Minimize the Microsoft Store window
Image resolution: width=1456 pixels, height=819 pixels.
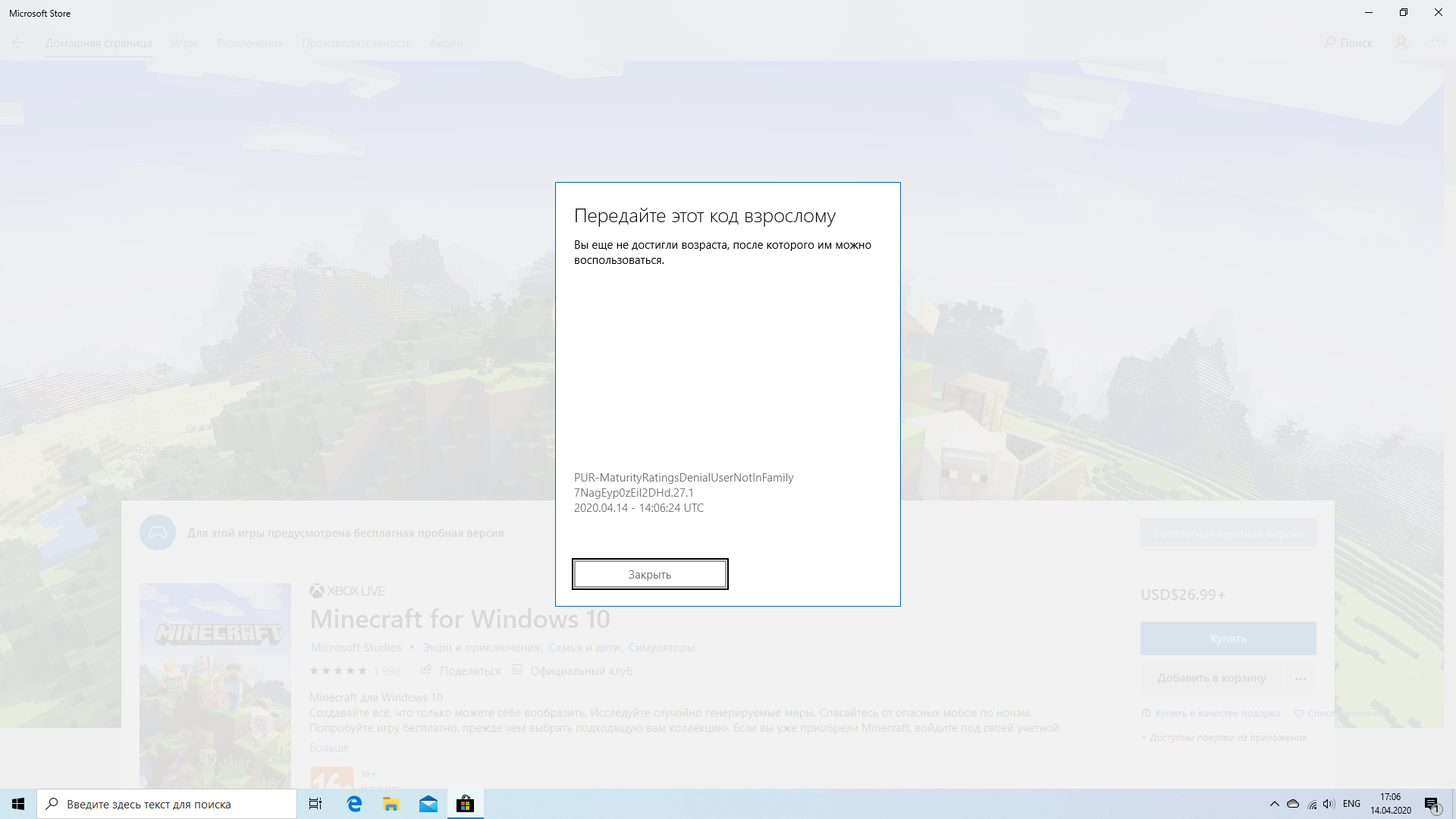[x=1369, y=12]
